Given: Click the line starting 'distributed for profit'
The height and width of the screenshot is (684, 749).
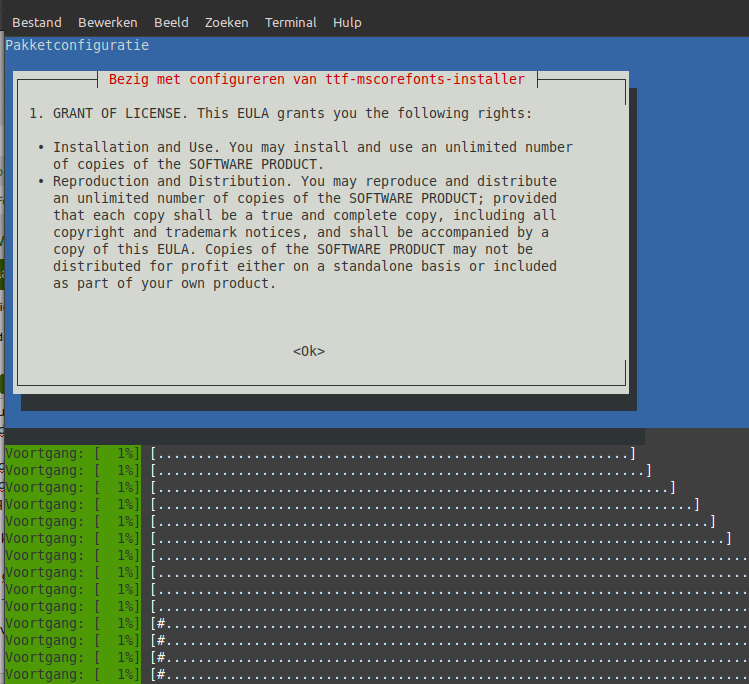Looking at the screenshot, I should 305,266.
